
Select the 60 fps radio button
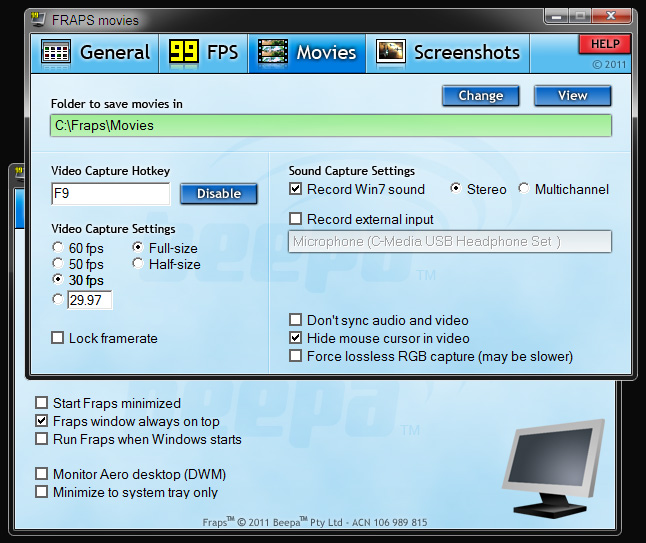pos(58,248)
